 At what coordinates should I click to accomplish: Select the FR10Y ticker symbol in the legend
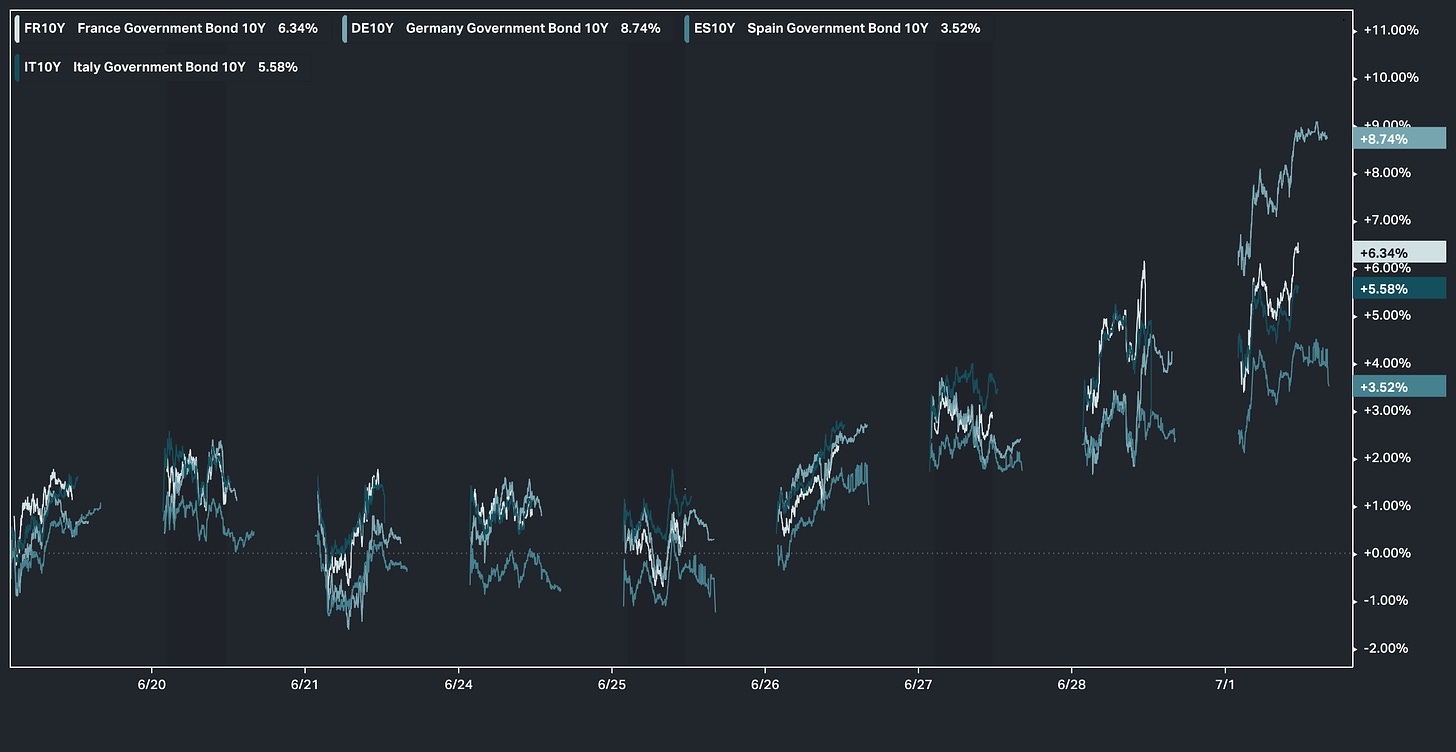(x=44, y=28)
